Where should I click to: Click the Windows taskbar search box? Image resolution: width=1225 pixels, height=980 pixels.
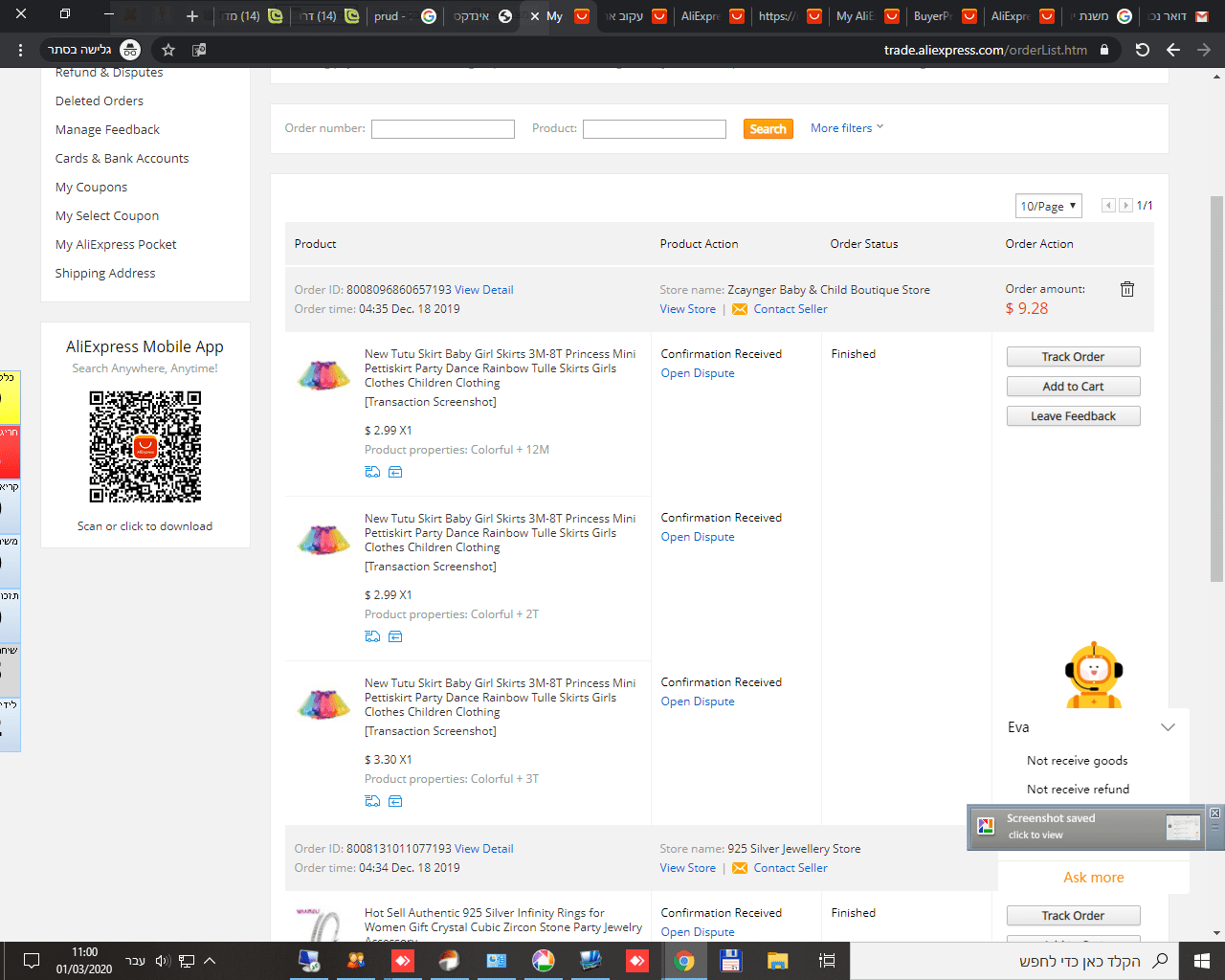[1014, 961]
